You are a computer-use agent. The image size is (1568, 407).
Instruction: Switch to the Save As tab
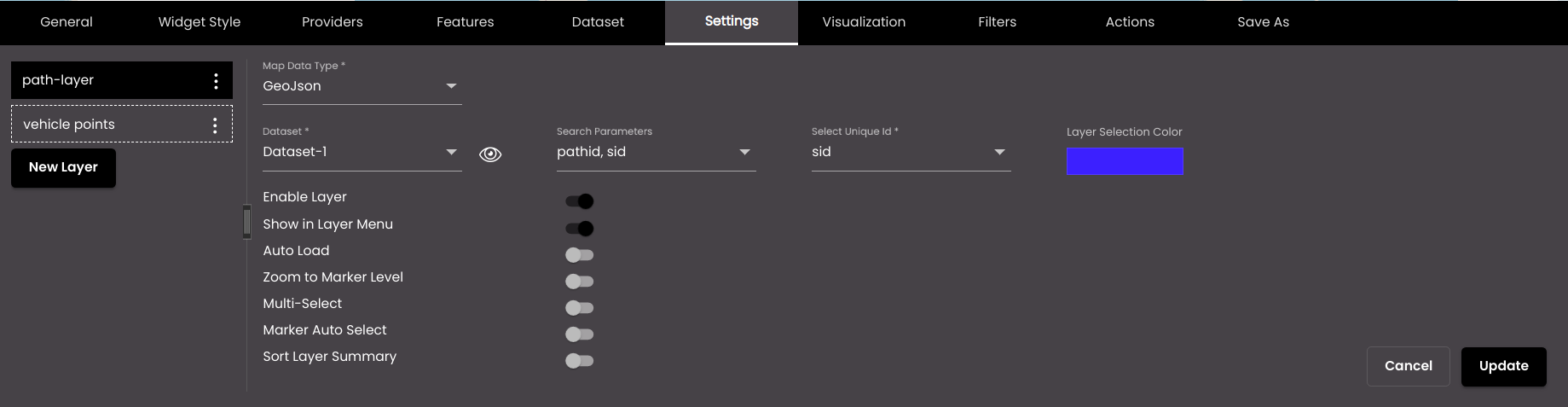(1264, 22)
